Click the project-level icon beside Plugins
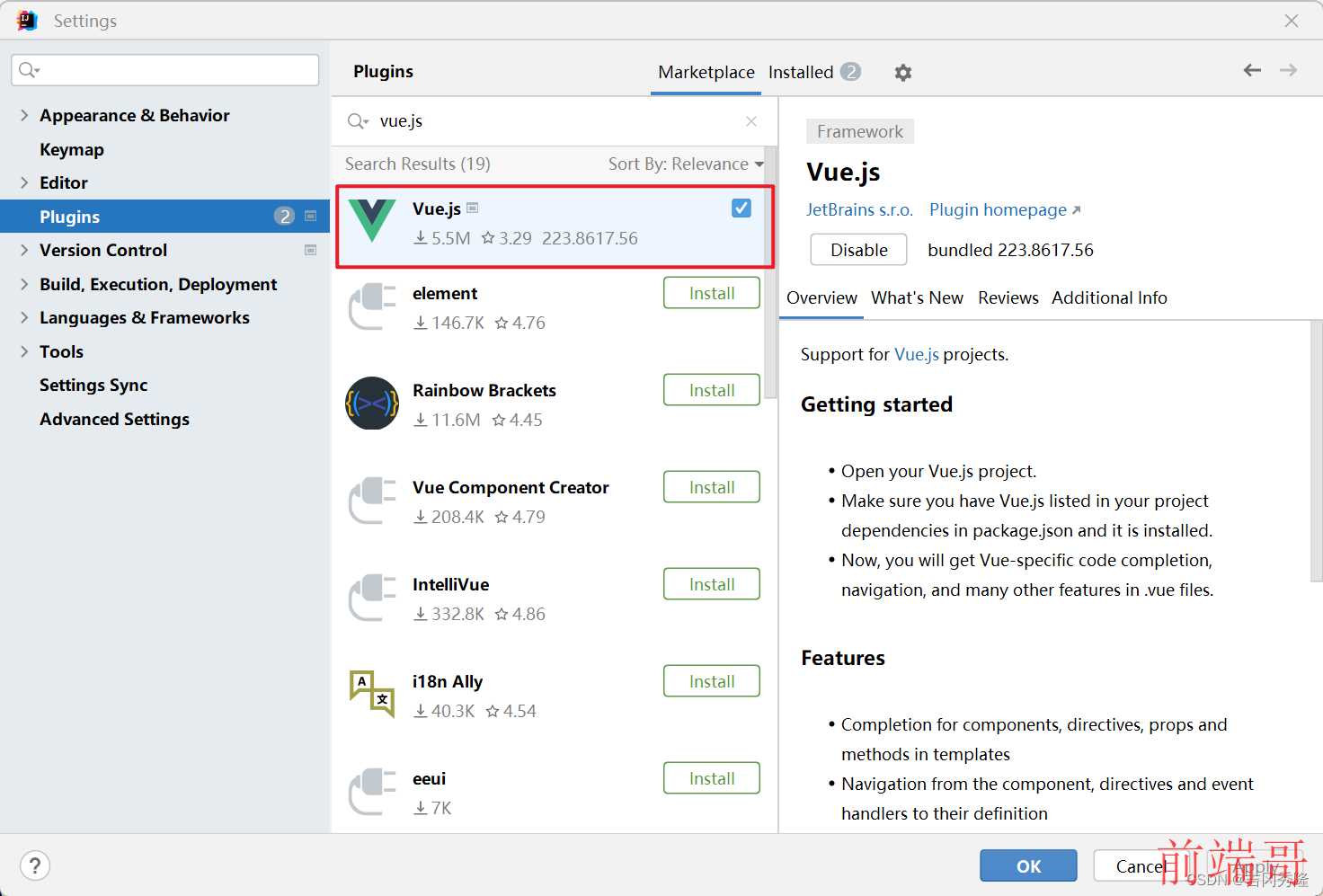Viewport: 1323px width, 896px height. (x=311, y=216)
